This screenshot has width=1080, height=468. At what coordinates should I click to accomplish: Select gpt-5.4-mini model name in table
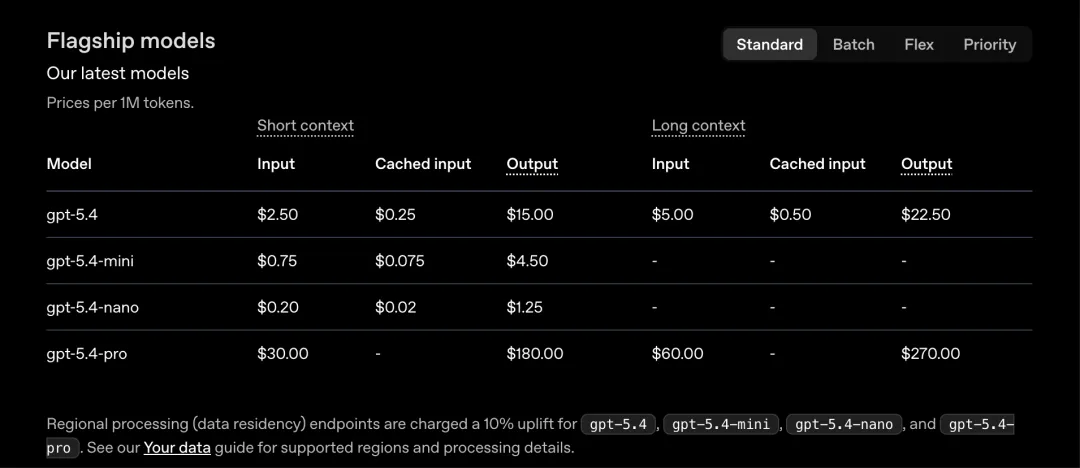click(x=90, y=261)
